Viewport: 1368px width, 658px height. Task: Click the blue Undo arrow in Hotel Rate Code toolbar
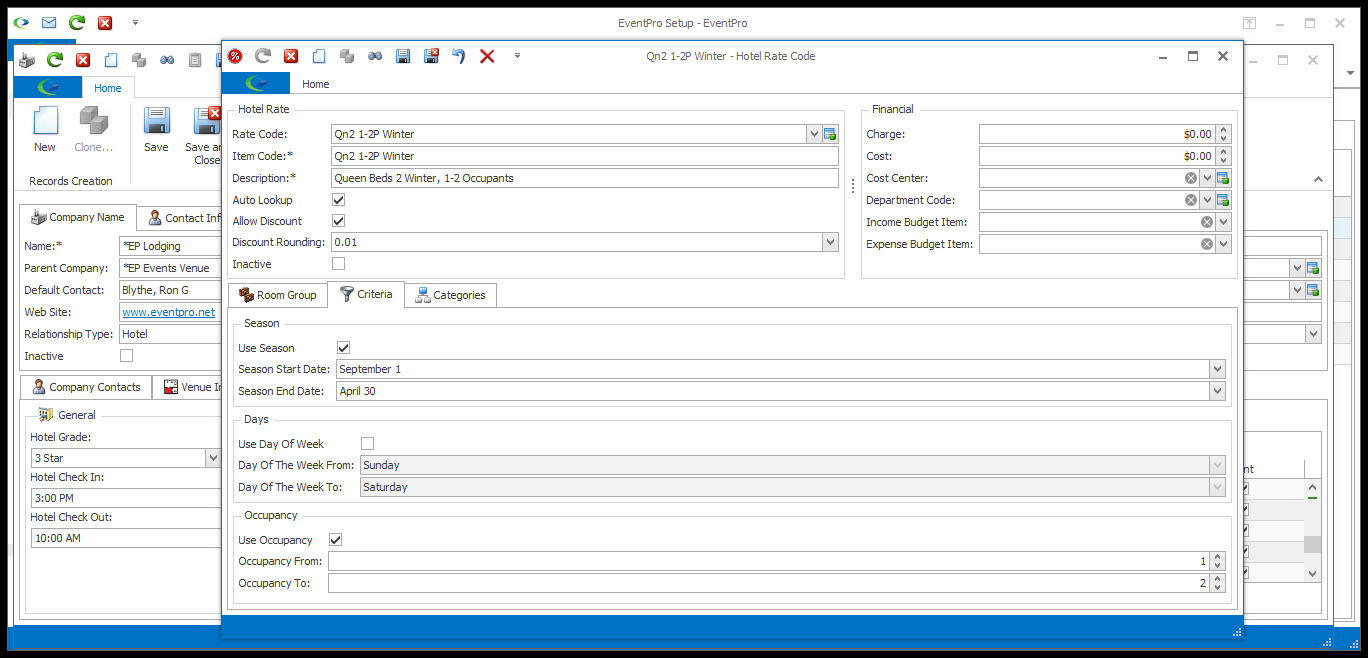459,57
